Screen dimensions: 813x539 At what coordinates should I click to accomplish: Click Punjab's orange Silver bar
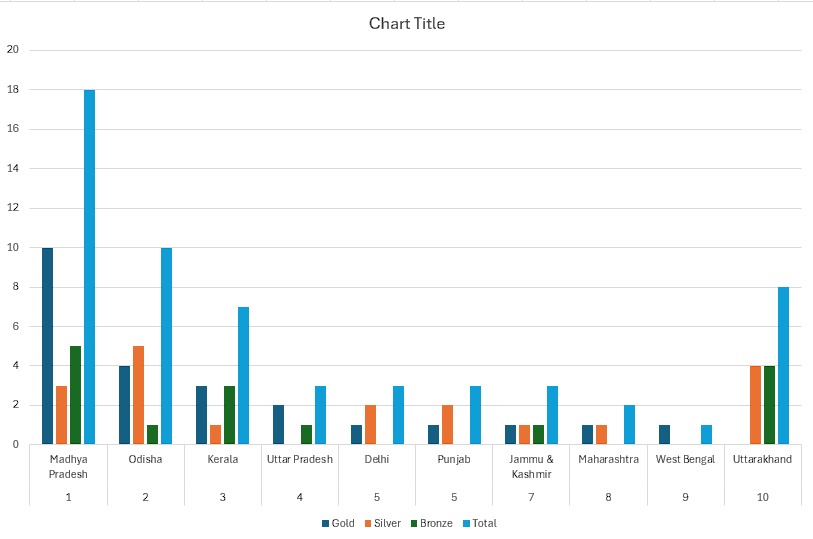point(447,424)
